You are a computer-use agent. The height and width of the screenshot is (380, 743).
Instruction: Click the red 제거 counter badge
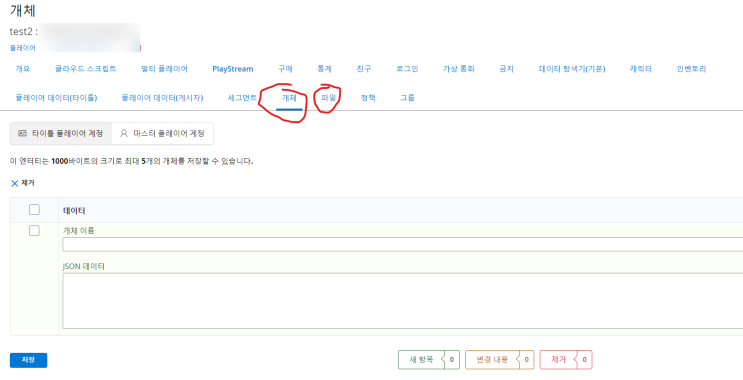(x=566, y=360)
